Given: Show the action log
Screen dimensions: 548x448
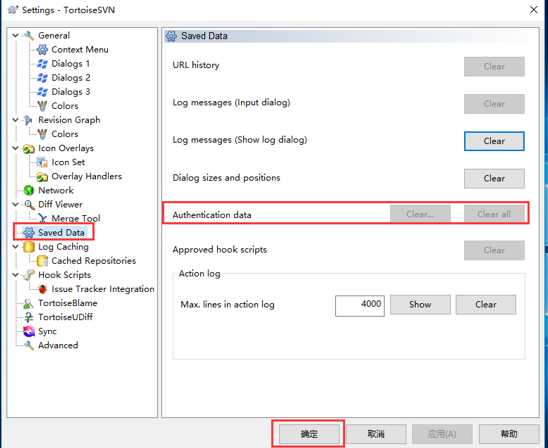Looking at the screenshot, I should click(x=420, y=305).
